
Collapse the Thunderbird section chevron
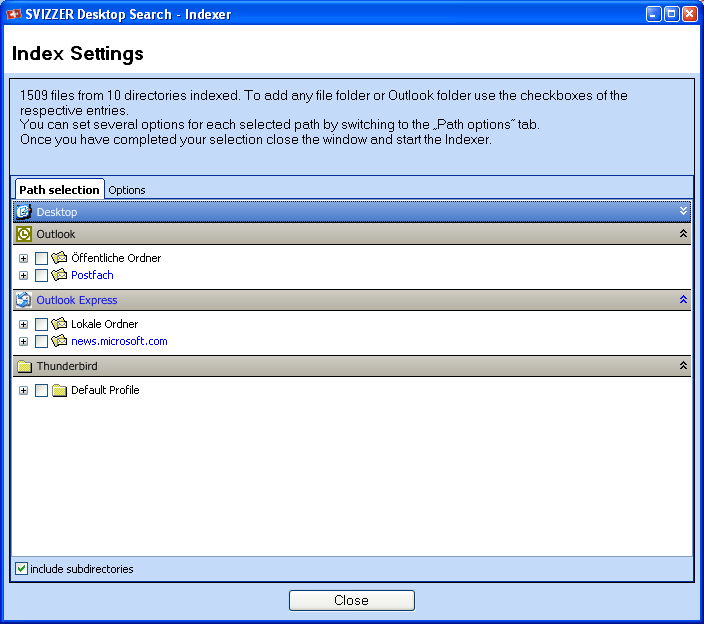point(683,365)
